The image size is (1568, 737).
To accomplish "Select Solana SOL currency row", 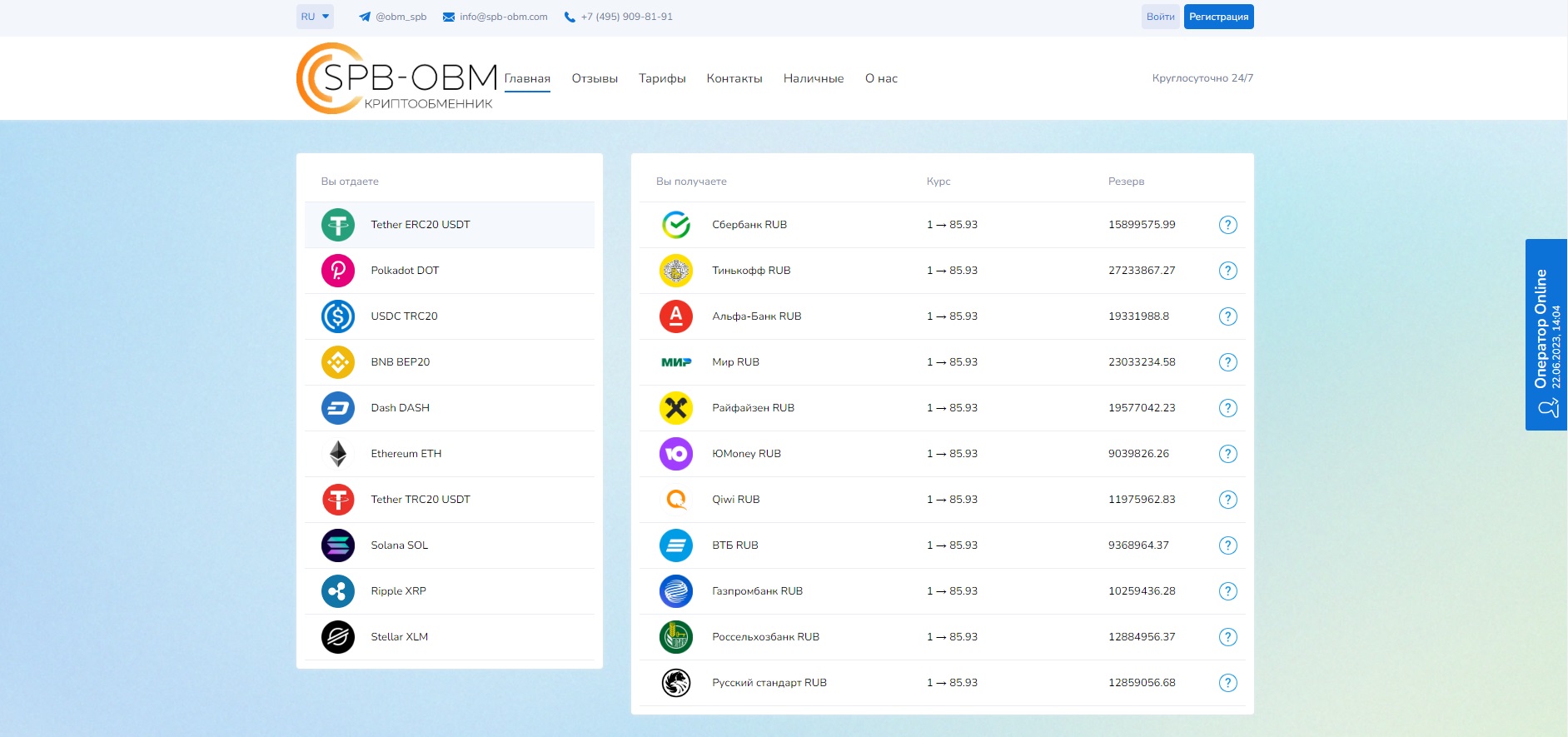I will 450,545.
